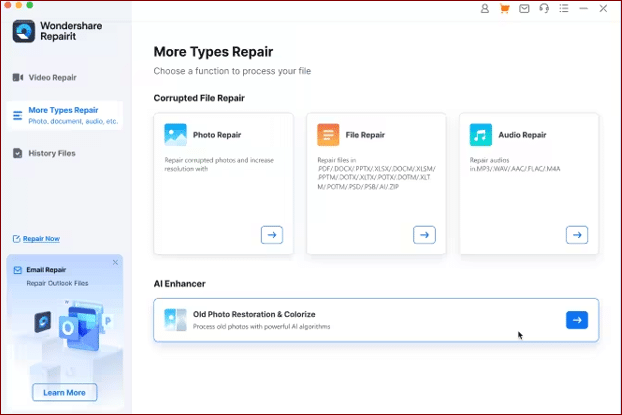Open the user account icon

pyautogui.click(x=484, y=8)
